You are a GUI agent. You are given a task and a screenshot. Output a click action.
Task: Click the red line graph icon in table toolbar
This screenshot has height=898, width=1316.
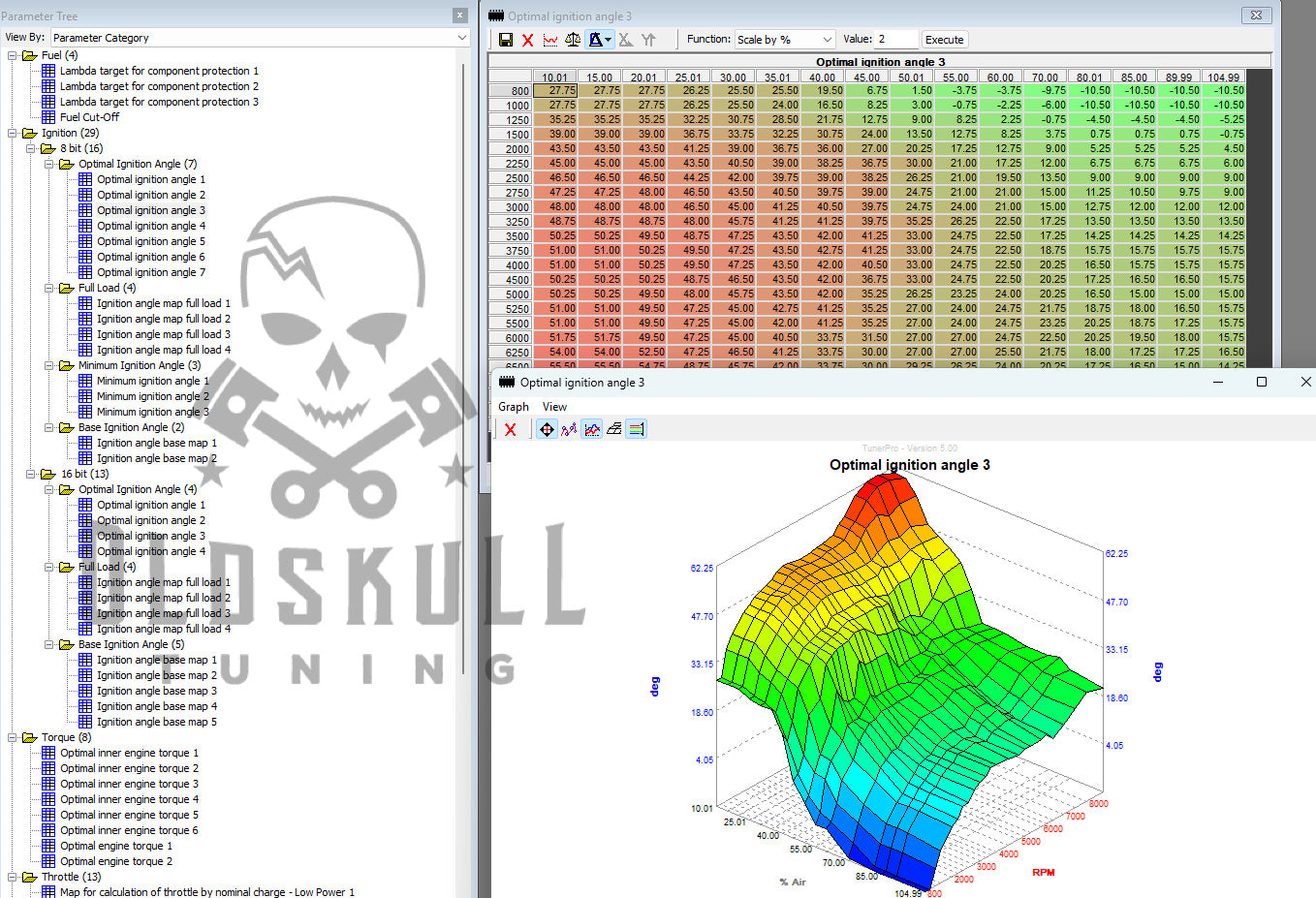pos(550,40)
